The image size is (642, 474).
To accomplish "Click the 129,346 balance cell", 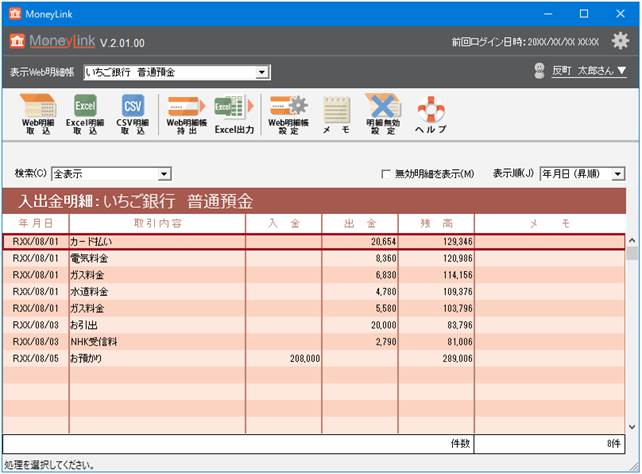I will coord(457,242).
